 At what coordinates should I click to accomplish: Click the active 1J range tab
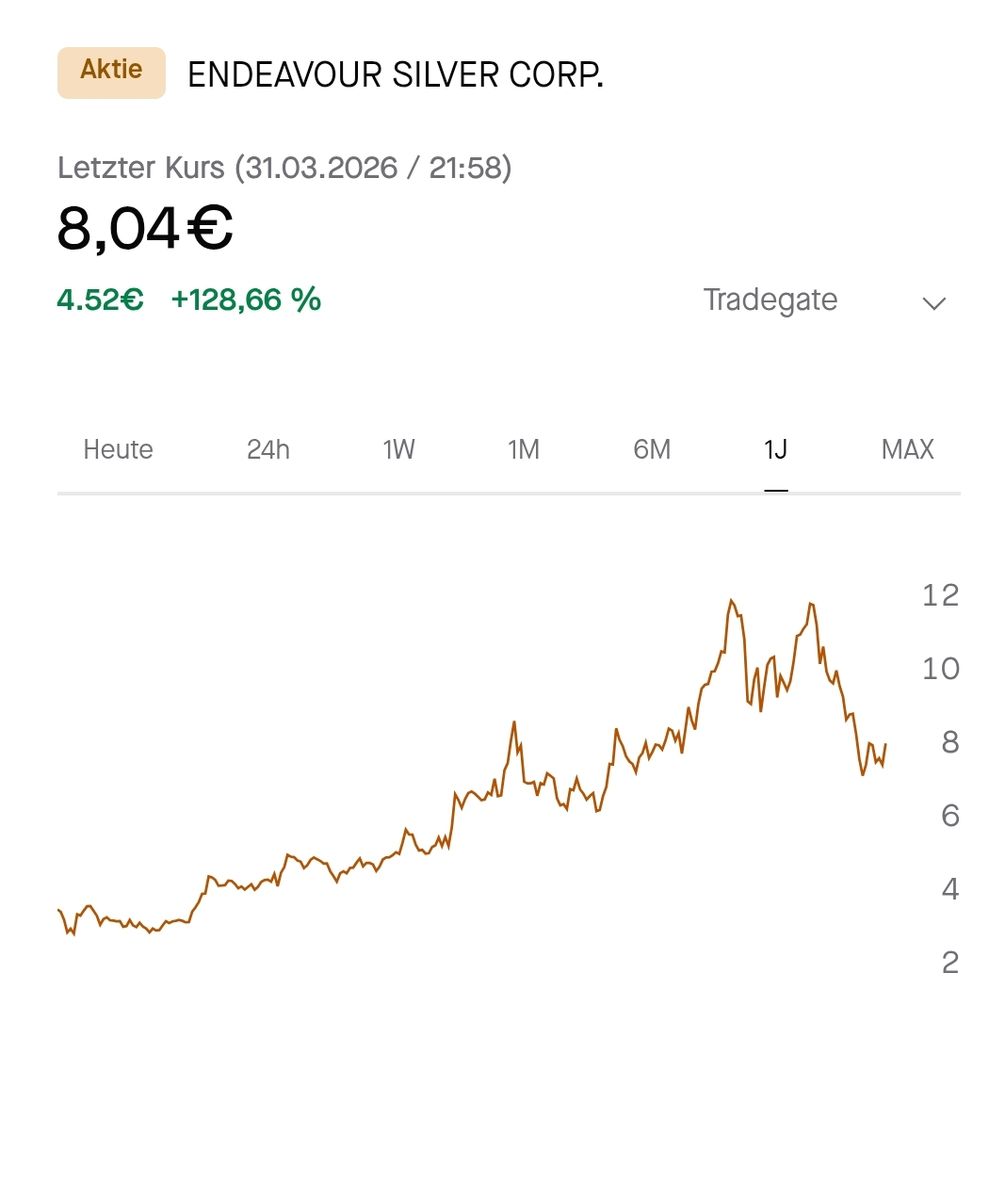coord(776,450)
